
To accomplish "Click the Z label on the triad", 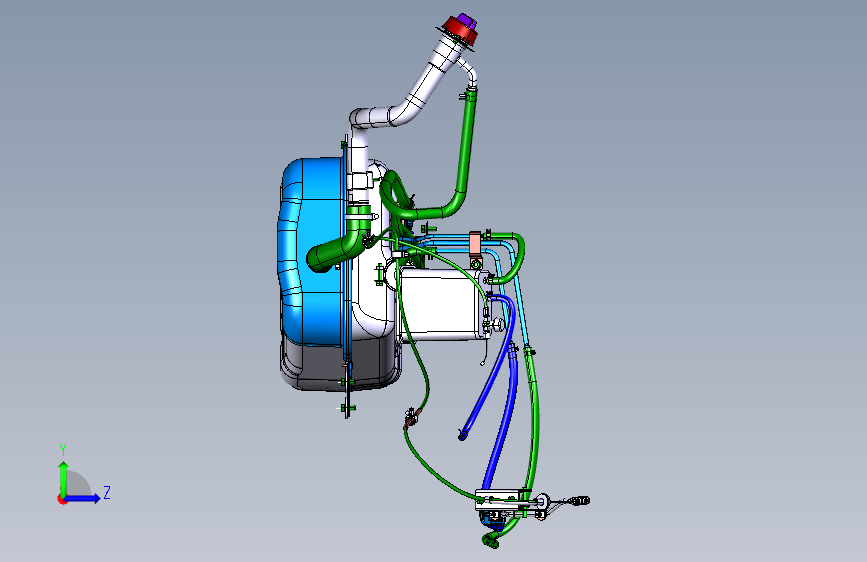I will tap(107, 492).
